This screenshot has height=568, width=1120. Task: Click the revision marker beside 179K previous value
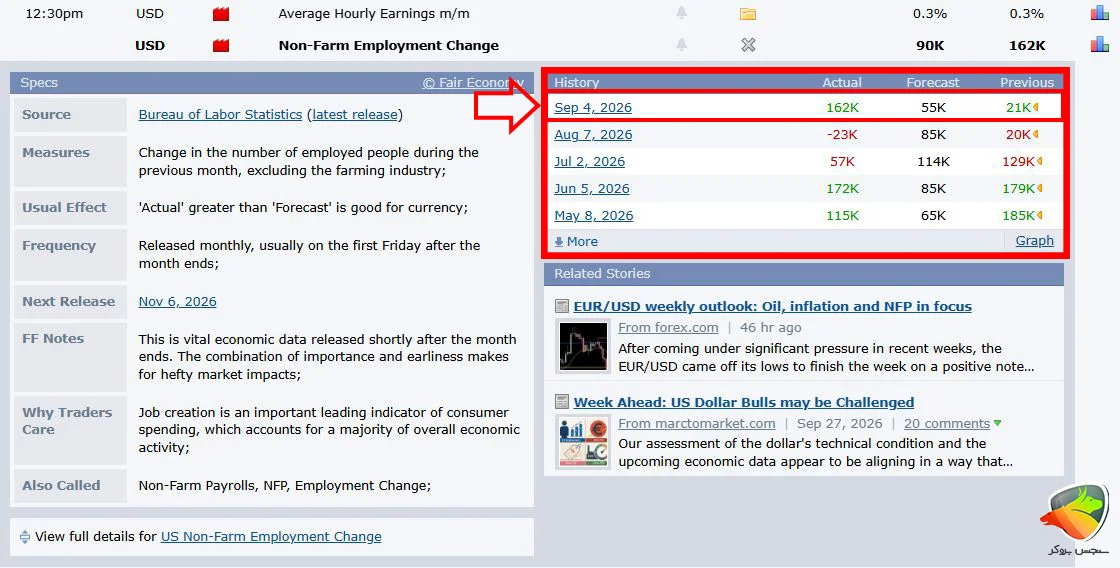pyautogui.click(x=1039, y=189)
